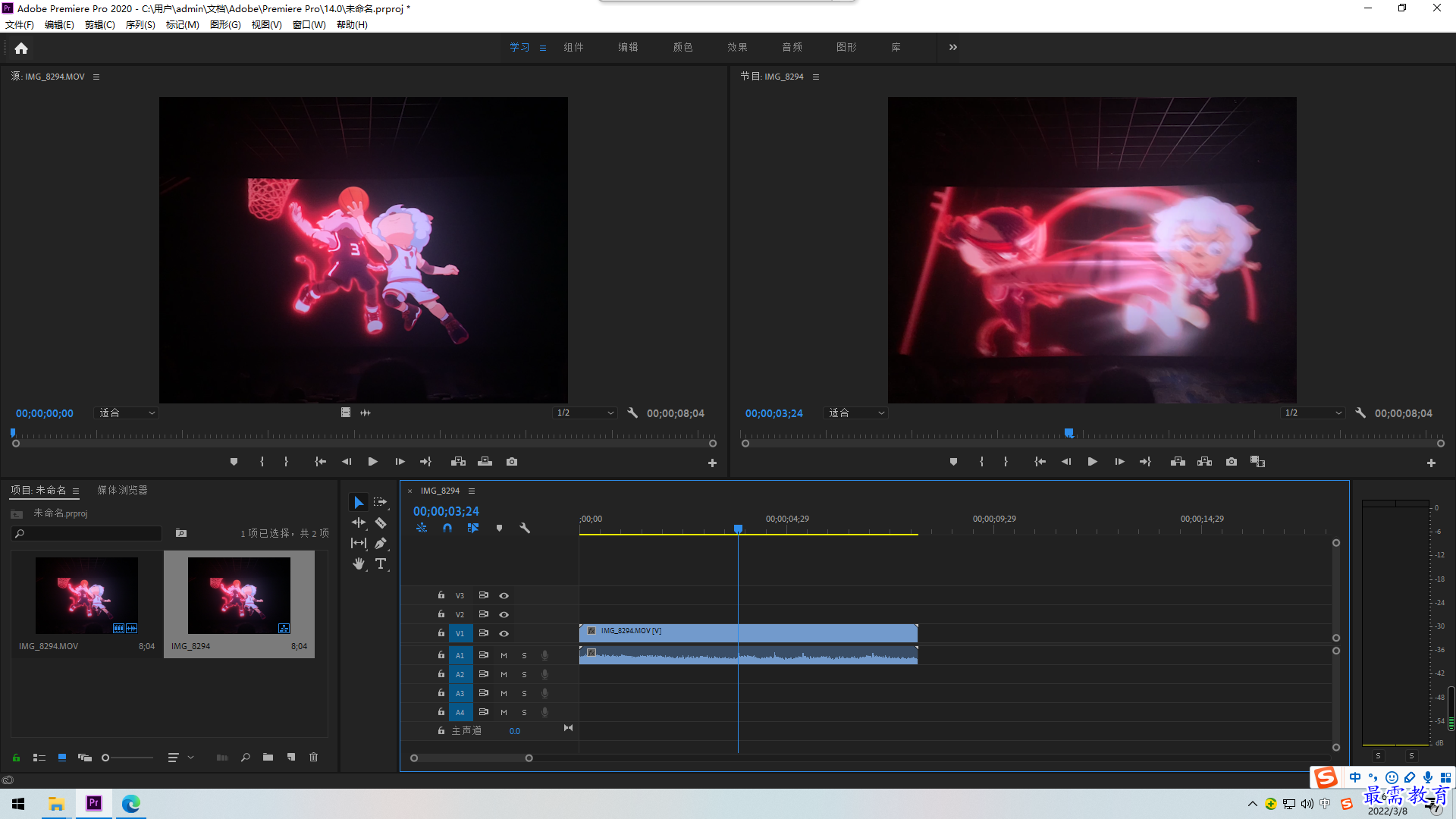Create new bin in Project panel
The image size is (1456, 819).
[268, 757]
